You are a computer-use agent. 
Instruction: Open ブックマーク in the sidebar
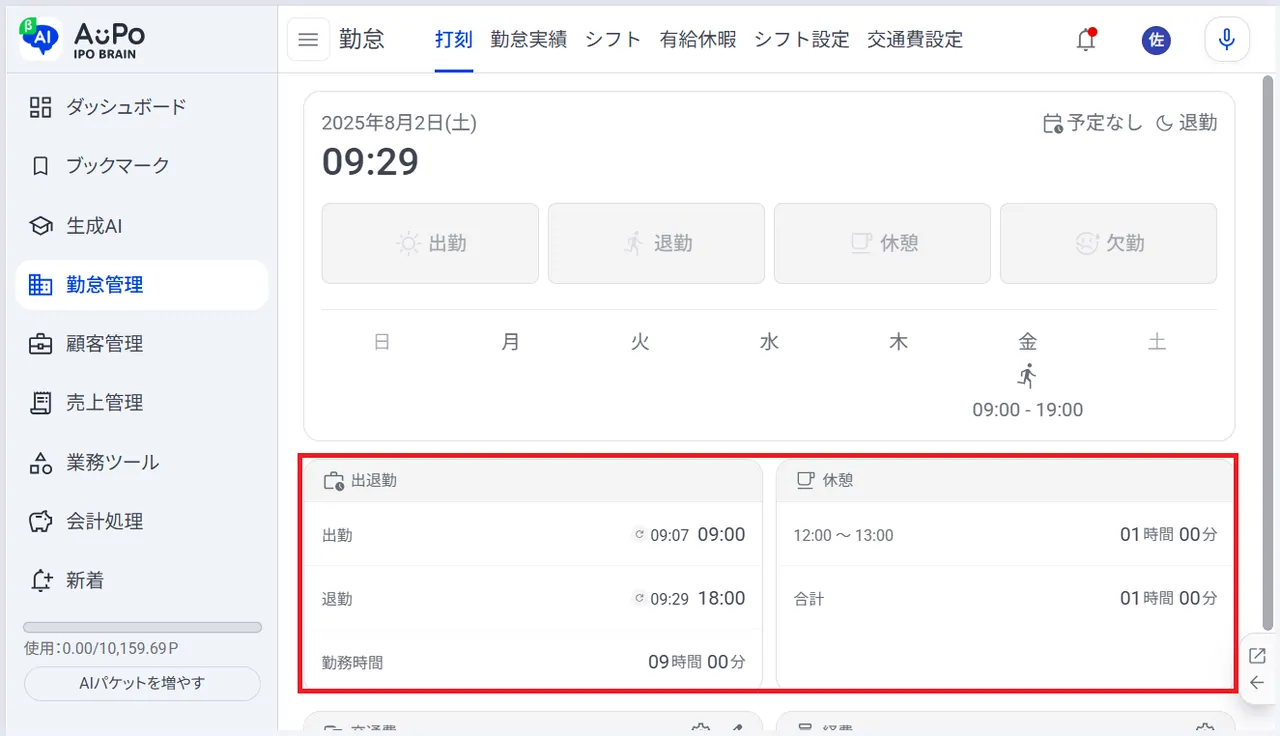coord(142,166)
